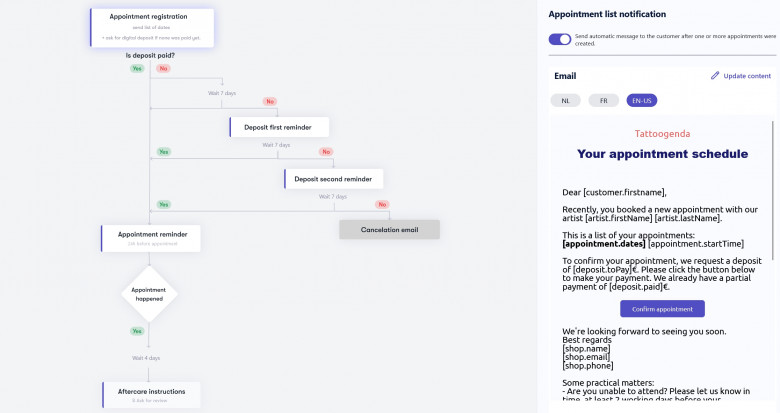The height and width of the screenshot is (413, 780).
Task: Click the Yes badge under Is deposit paid
Action: (x=137, y=68)
